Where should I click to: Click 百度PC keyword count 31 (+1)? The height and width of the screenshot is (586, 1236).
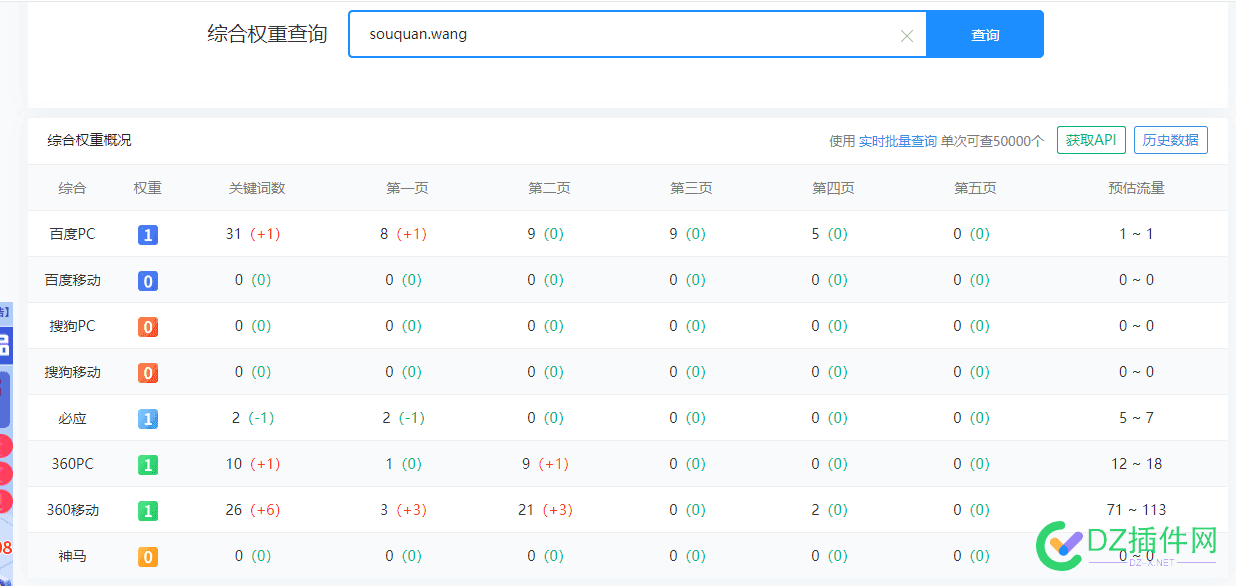(x=253, y=233)
